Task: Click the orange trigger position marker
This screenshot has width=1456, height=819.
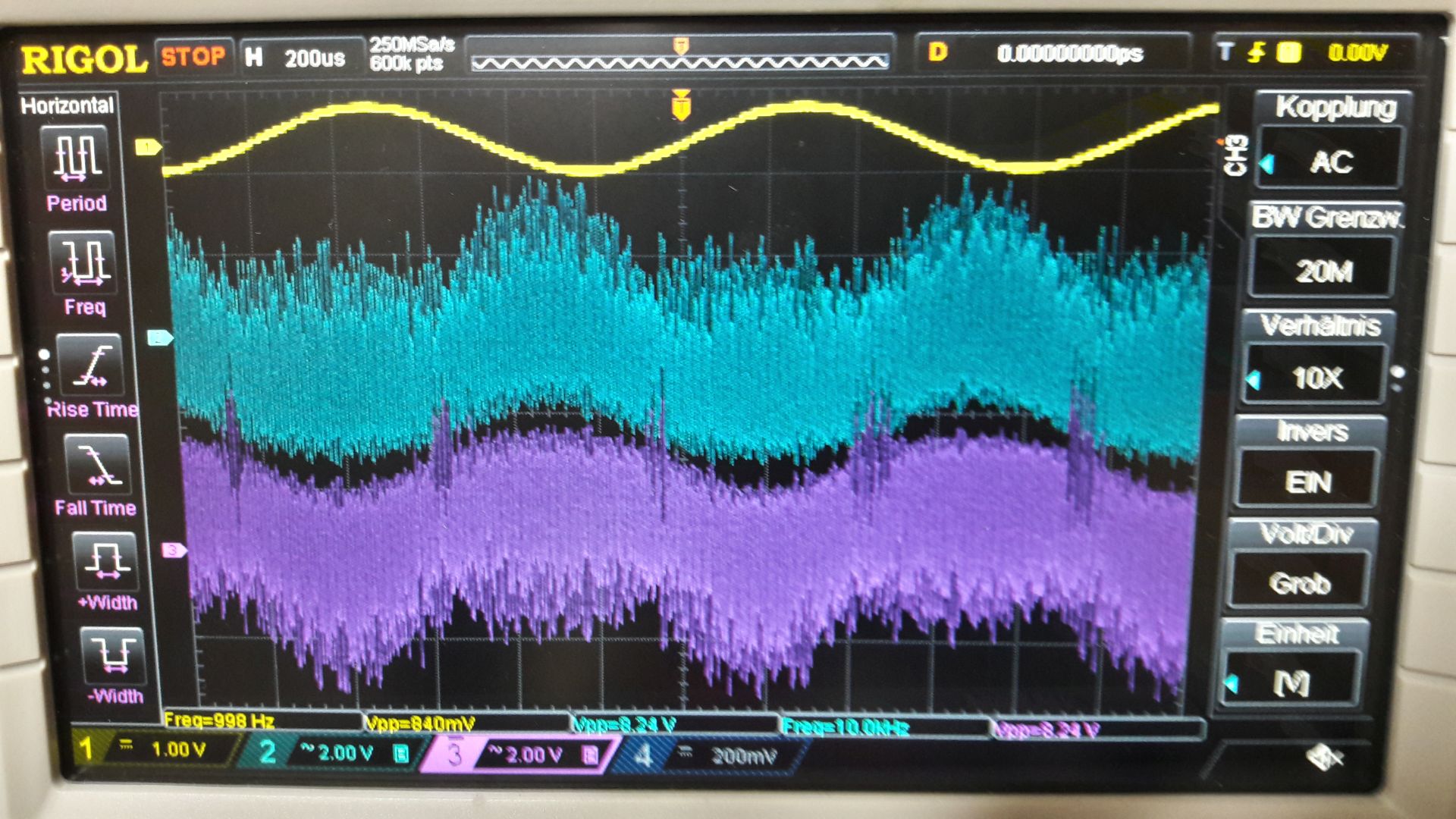Action: [x=681, y=105]
